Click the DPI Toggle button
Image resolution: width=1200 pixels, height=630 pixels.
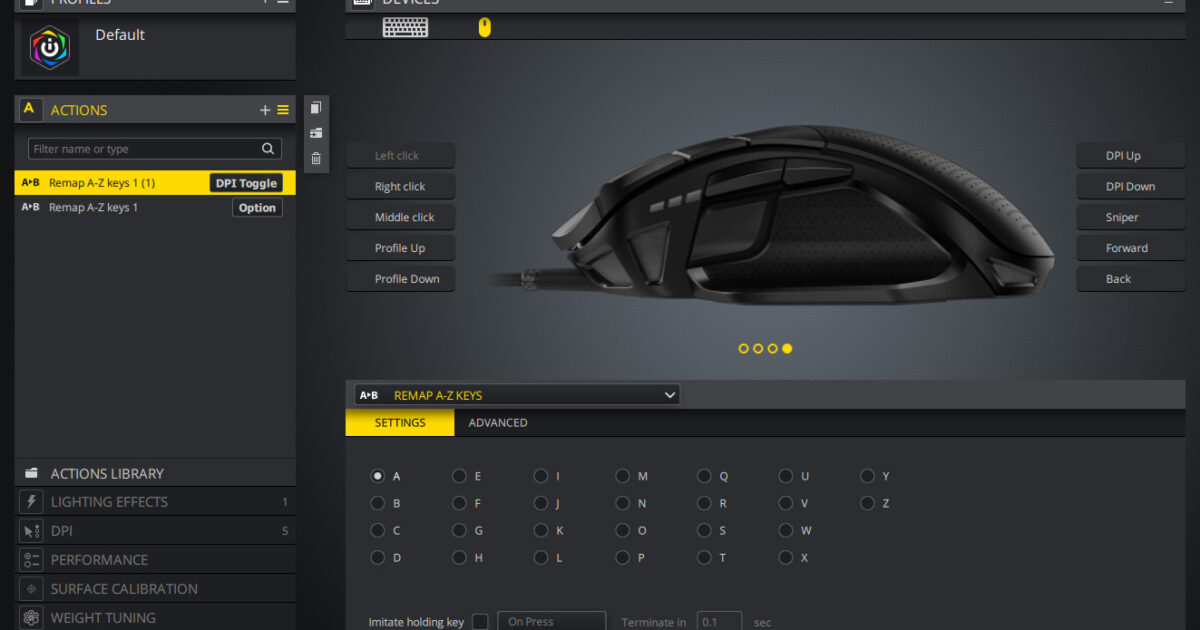(x=246, y=182)
